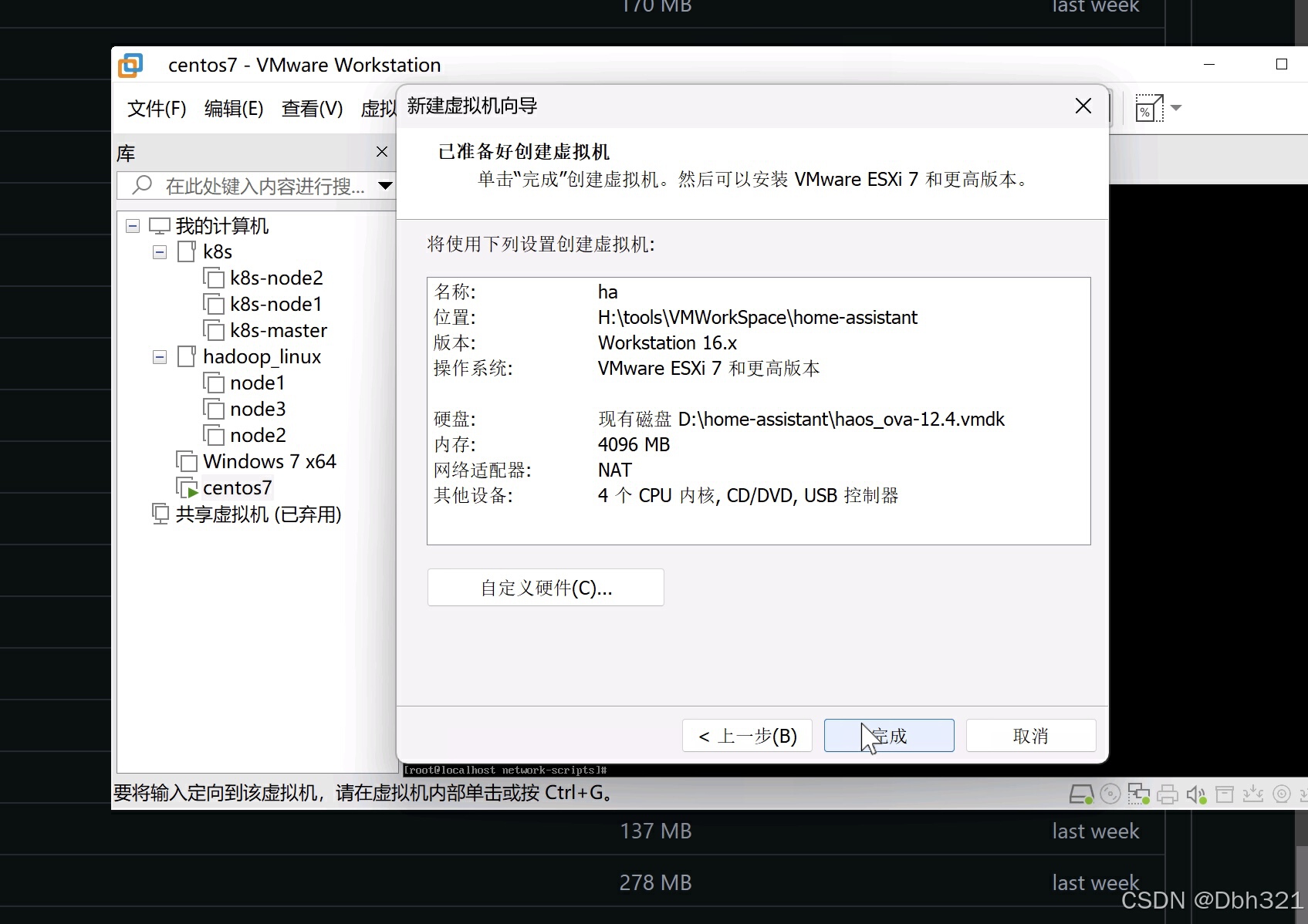Collapse the hadoop_linux folder node
Screen dimensions: 1308x924
(x=160, y=357)
